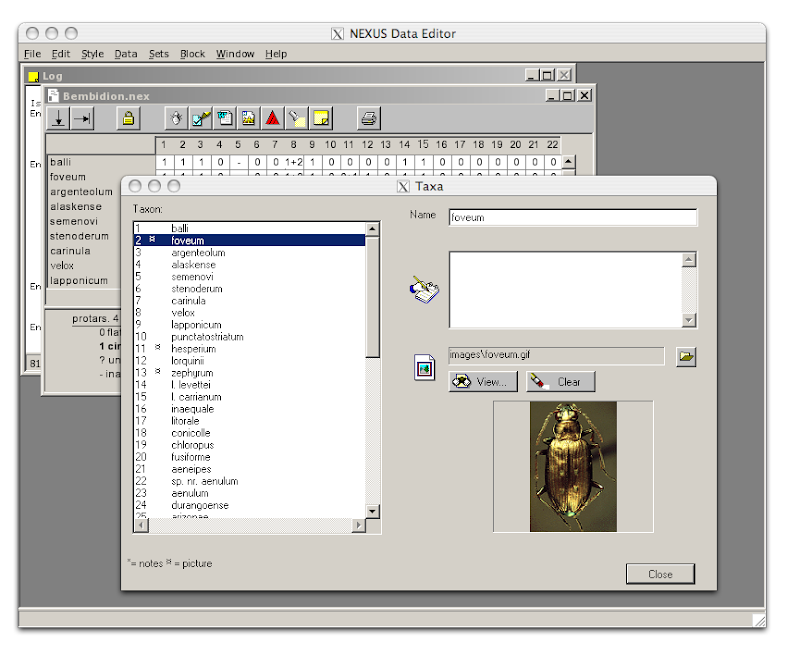Click the beetle icon in the toolbar

coord(176,119)
